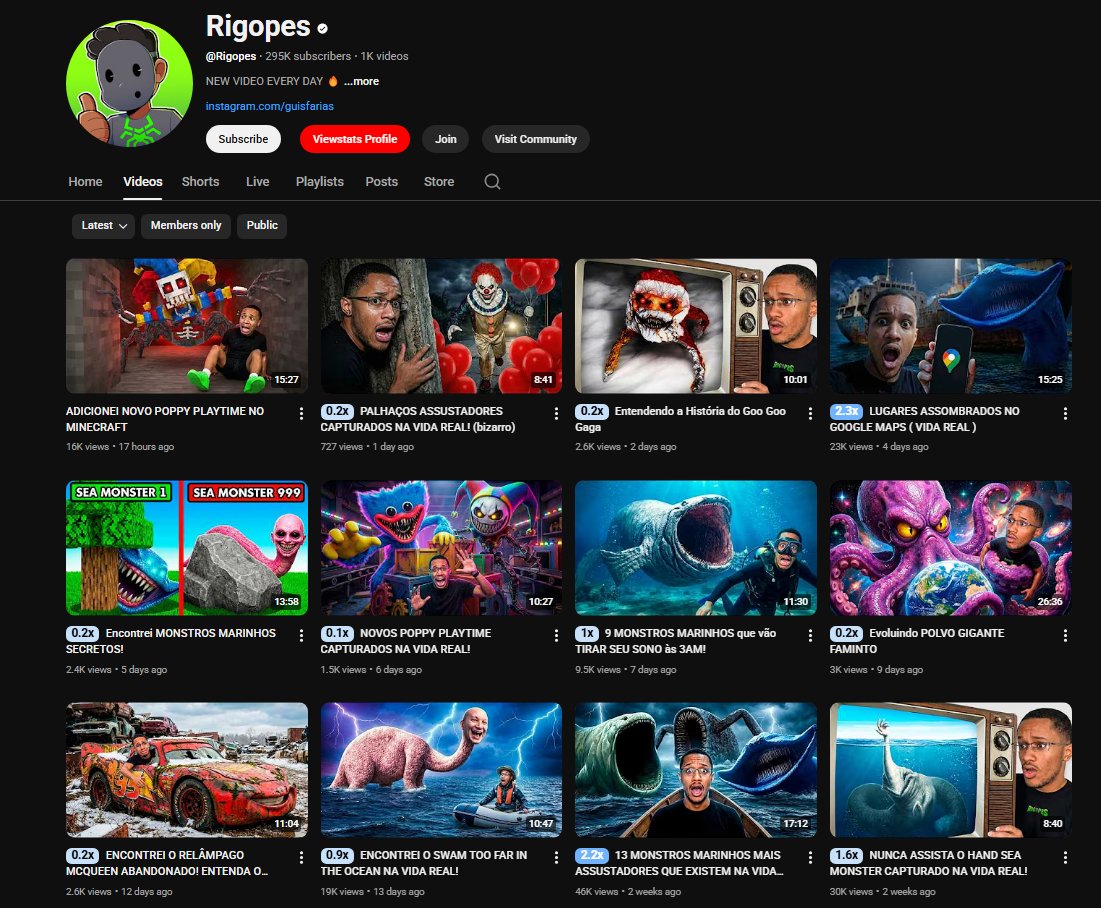Open the Minecraft Poppy Playtime thumbnail (15:27)

pos(187,326)
